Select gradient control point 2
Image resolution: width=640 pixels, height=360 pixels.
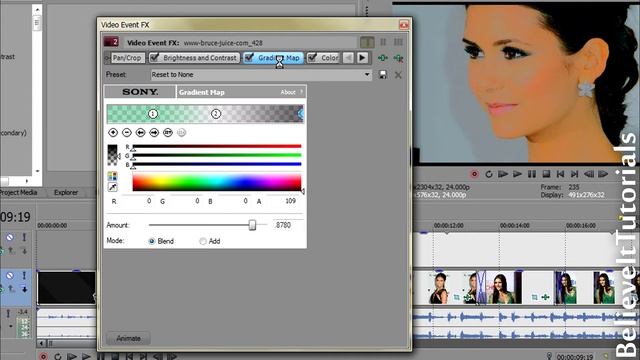(216, 113)
